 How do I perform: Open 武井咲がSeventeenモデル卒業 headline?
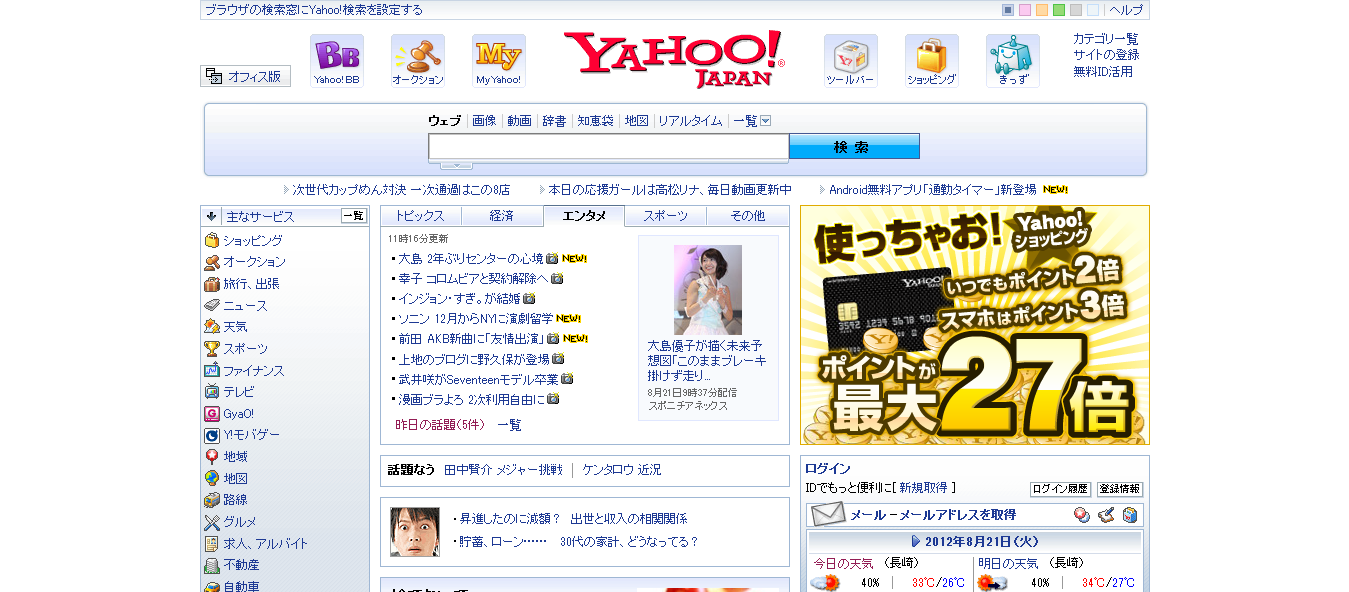coord(478,379)
